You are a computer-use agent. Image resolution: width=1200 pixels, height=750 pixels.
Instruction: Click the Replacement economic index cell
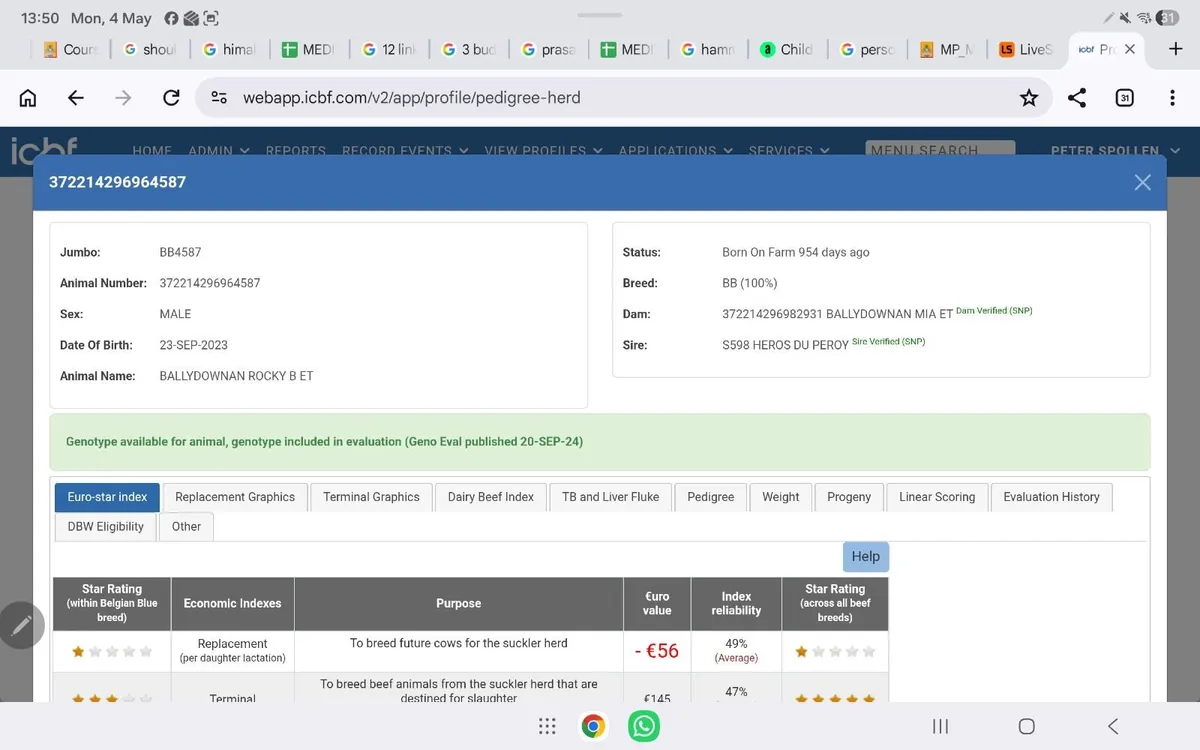click(x=233, y=651)
